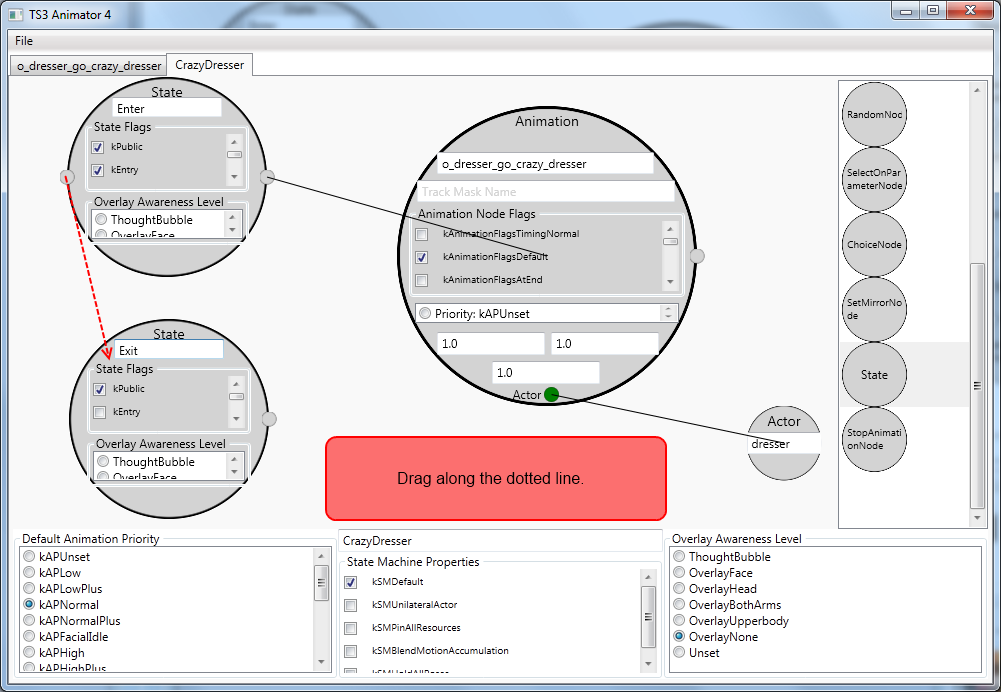Choose the ChoiceNode palette circle
This screenshot has height=692, width=1001.
click(x=874, y=244)
